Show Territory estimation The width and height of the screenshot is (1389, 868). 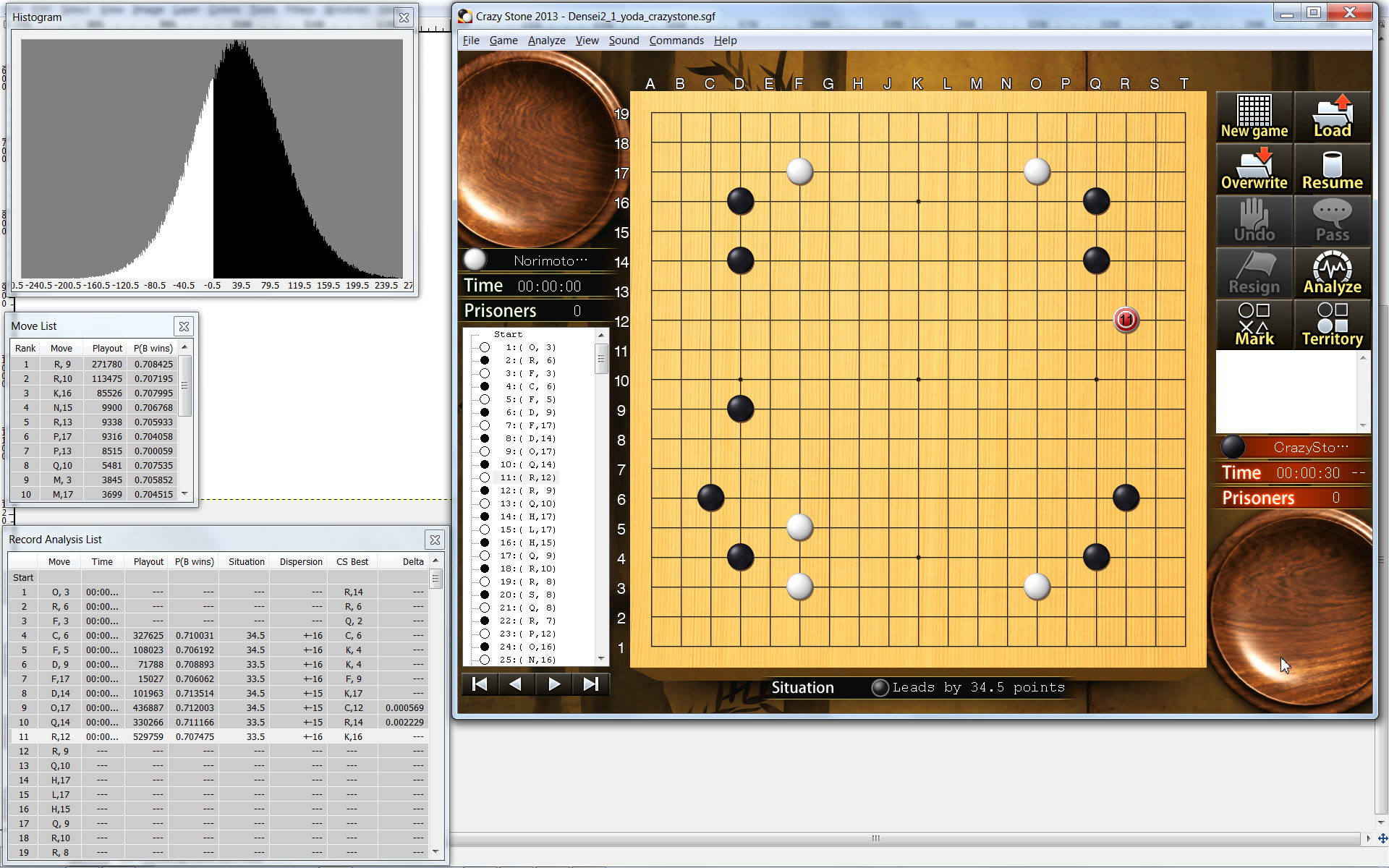(x=1332, y=325)
